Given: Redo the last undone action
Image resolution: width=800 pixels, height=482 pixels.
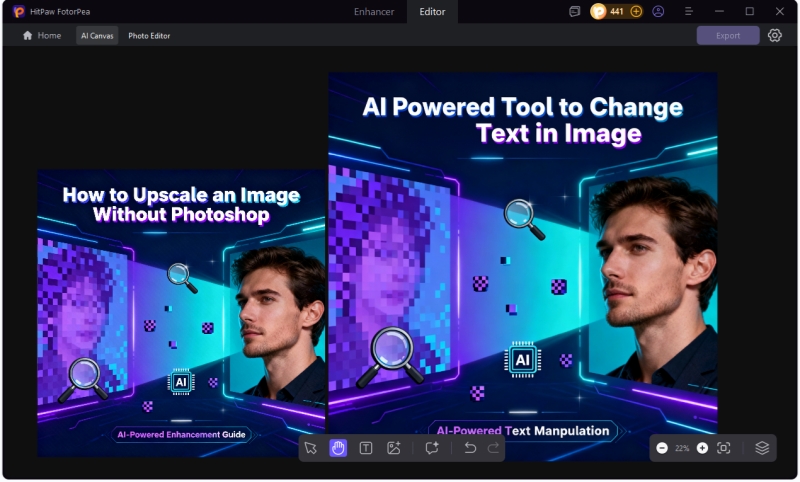Looking at the screenshot, I should pyautogui.click(x=493, y=448).
